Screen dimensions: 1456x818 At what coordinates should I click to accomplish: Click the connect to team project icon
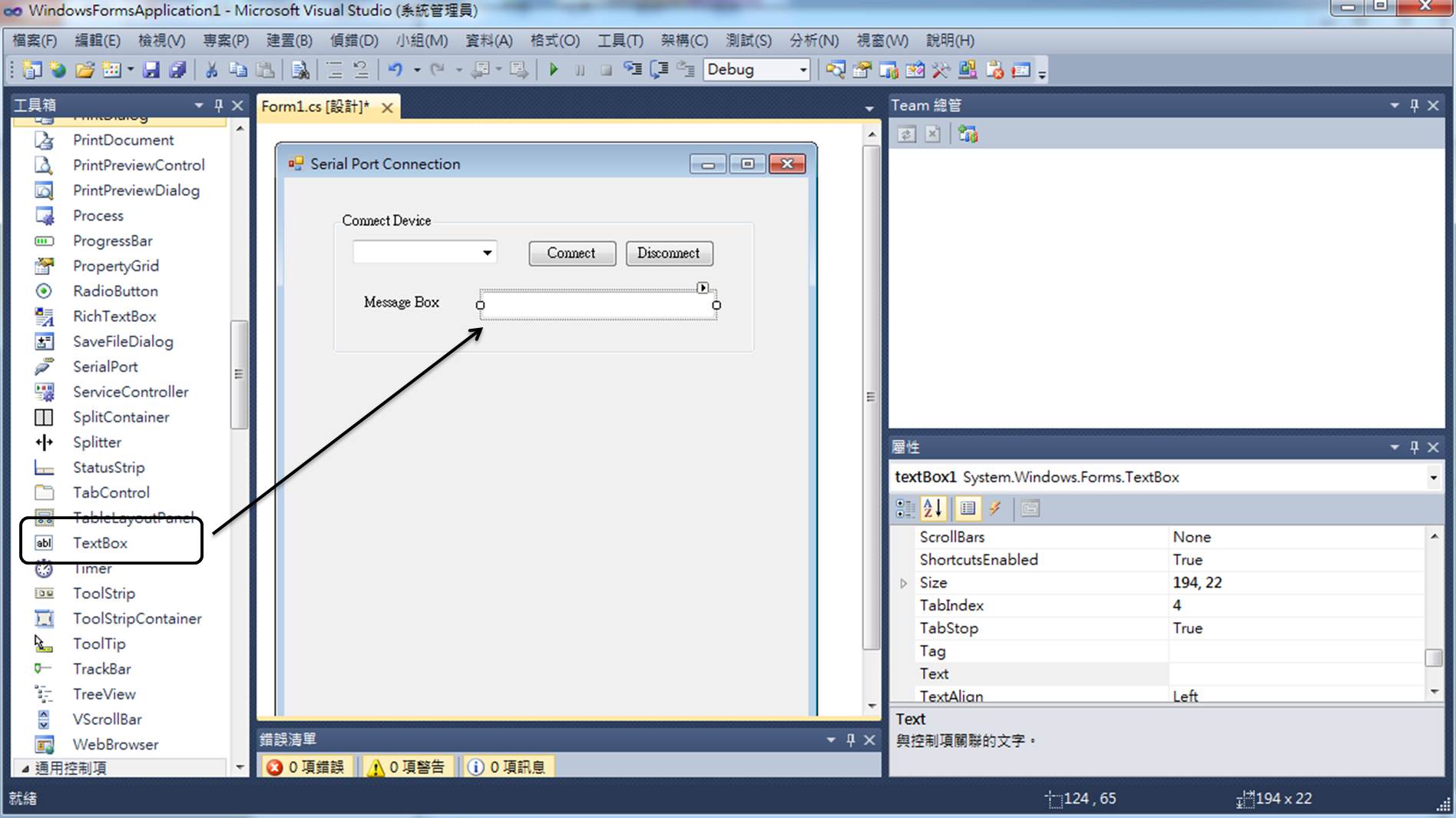[x=968, y=134]
